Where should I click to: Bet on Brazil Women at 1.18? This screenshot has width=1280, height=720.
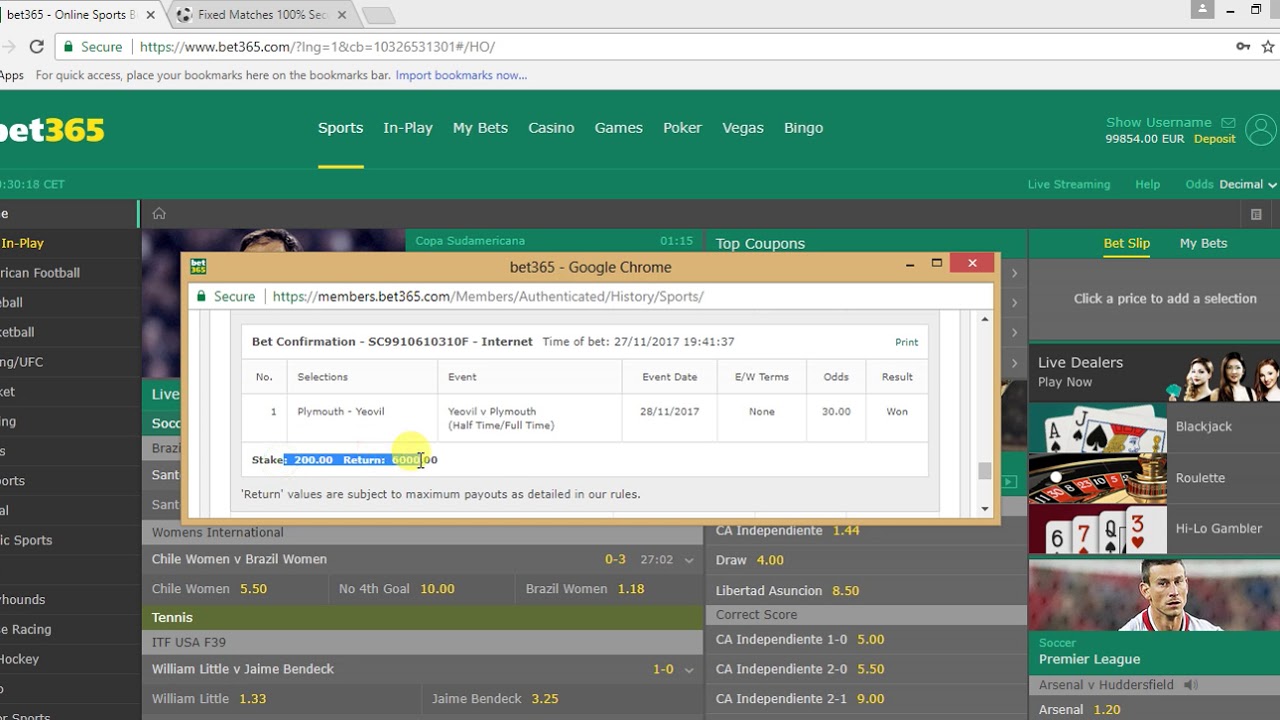coord(609,589)
